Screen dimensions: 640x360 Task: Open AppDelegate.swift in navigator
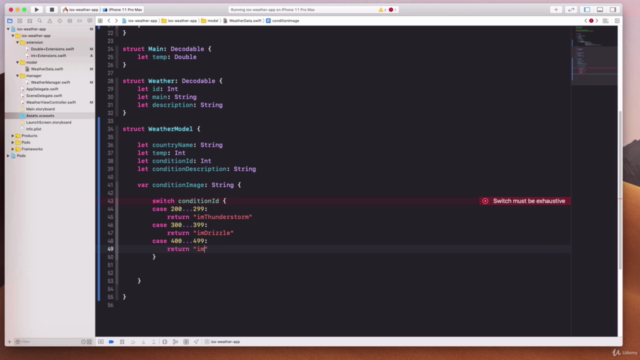(x=42, y=89)
